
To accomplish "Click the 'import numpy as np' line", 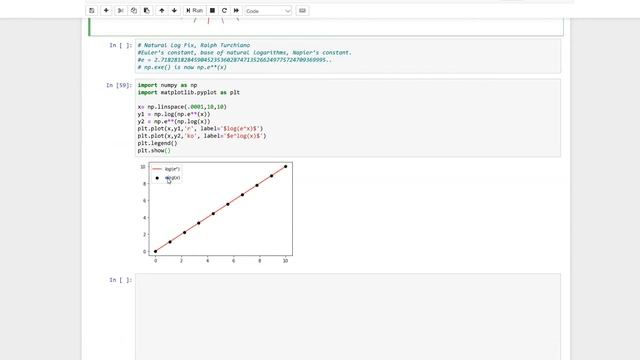I will [x=167, y=85].
